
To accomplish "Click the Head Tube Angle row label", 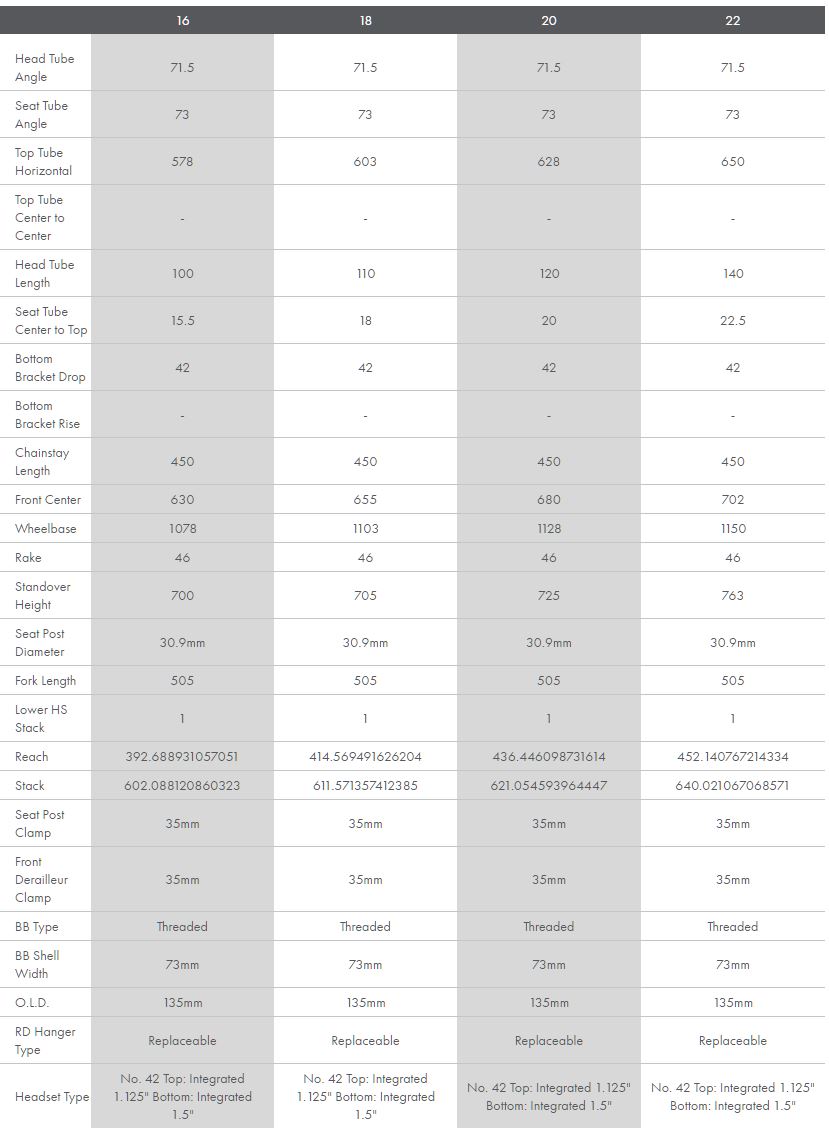I will coord(44,67).
